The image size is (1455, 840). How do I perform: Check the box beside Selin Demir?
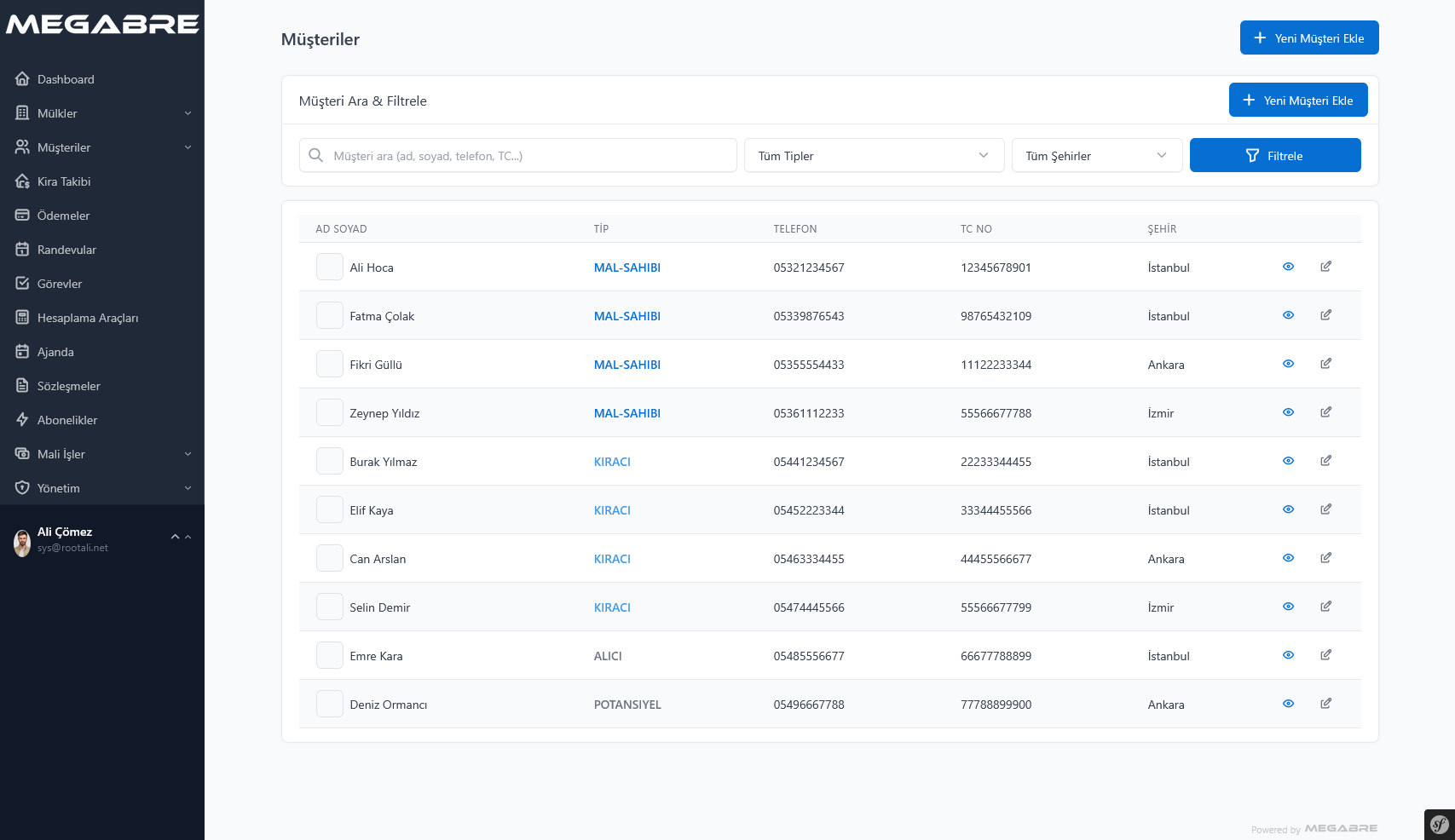point(329,607)
